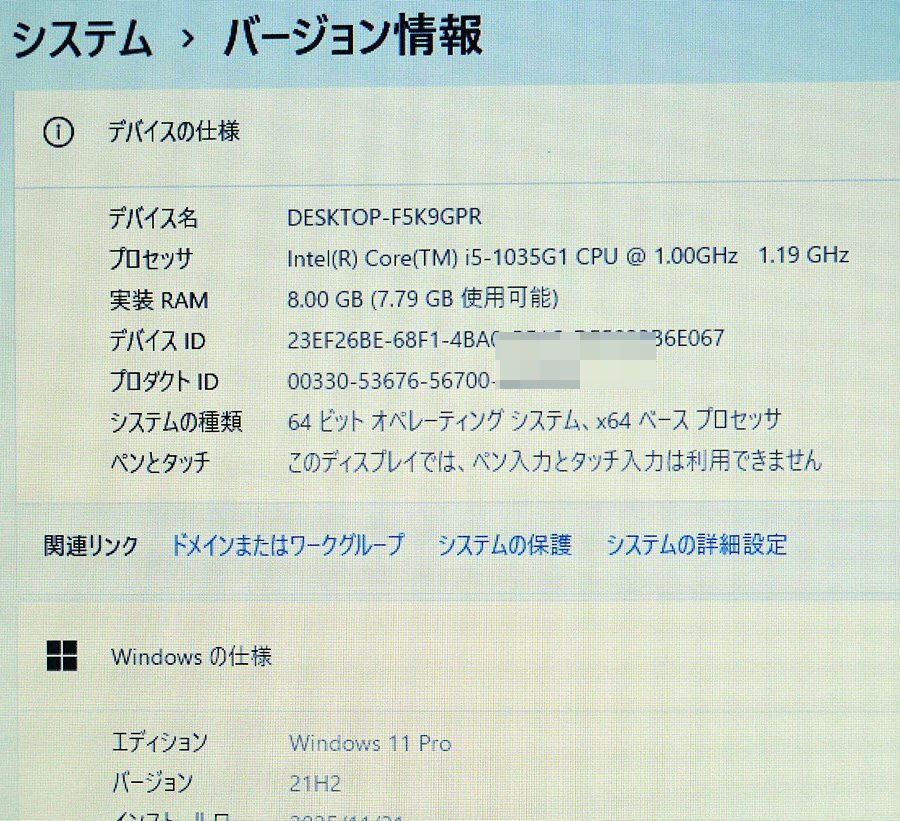Click the 実装 RAM label
The width and height of the screenshot is (900, 821).
[x=159, y=300]
